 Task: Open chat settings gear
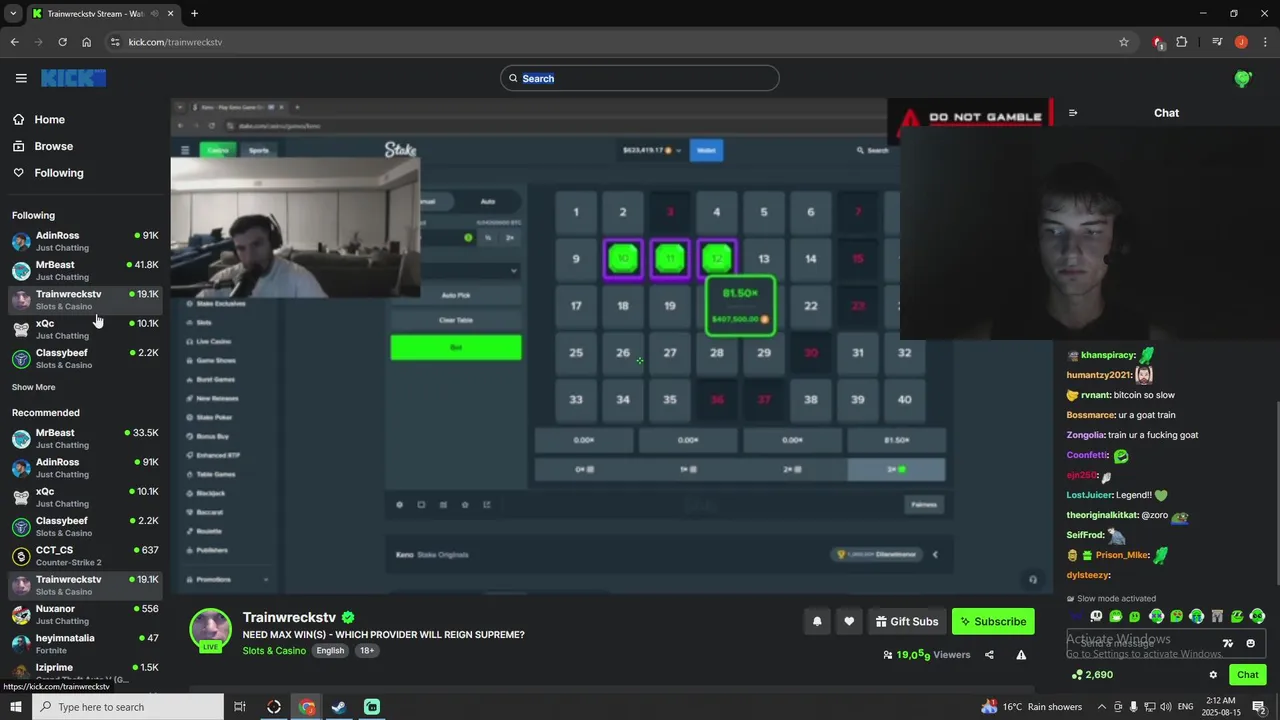(x=1213, y=675)
